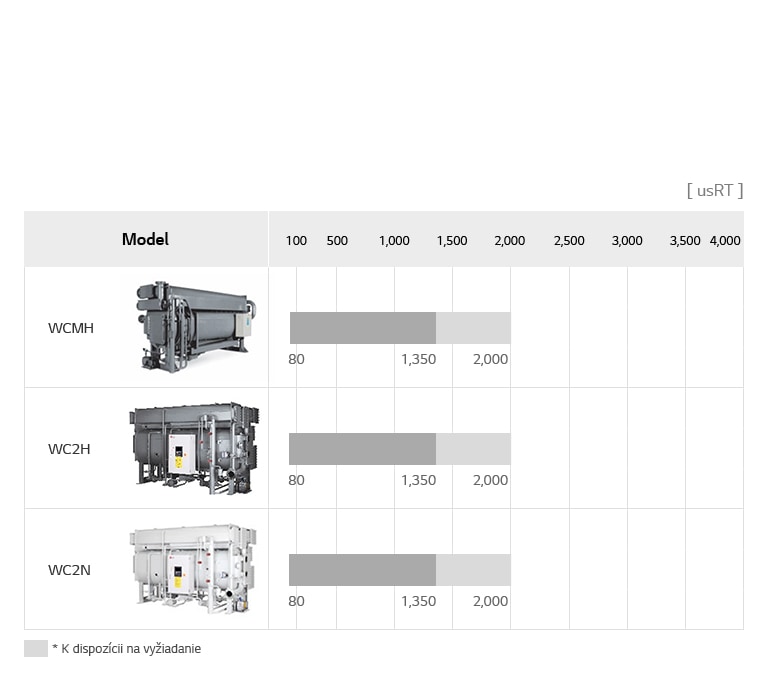Viewport: 768px width, 700px height.
Task: Click the dark gray WCMH capacity bar
Action: coord(362,328)
